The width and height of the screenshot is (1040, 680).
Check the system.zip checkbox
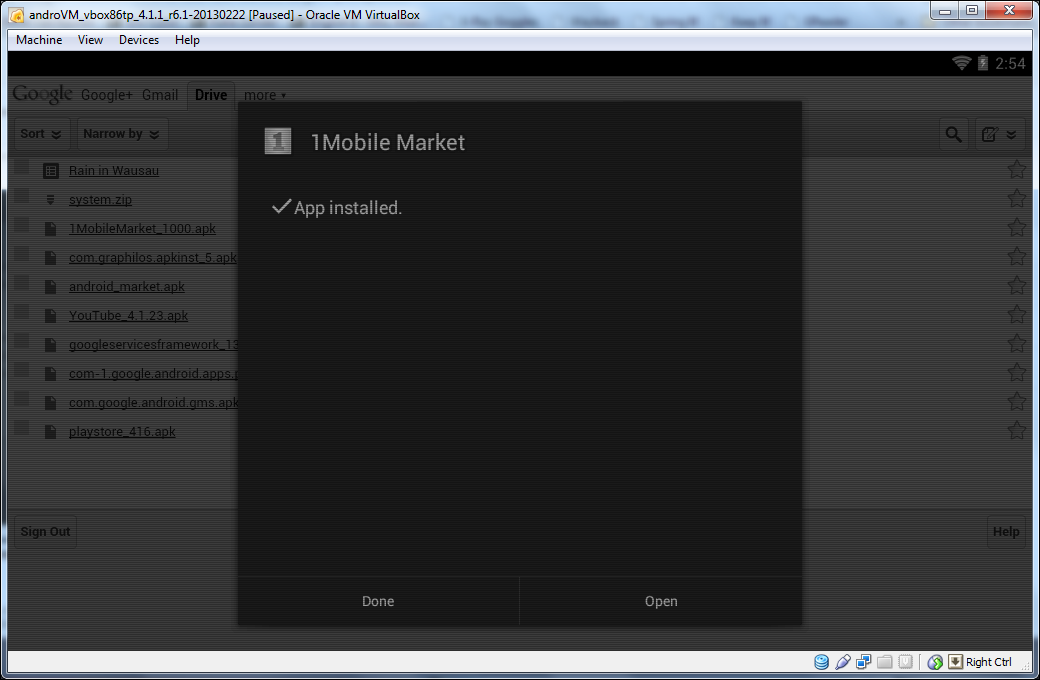21,196
